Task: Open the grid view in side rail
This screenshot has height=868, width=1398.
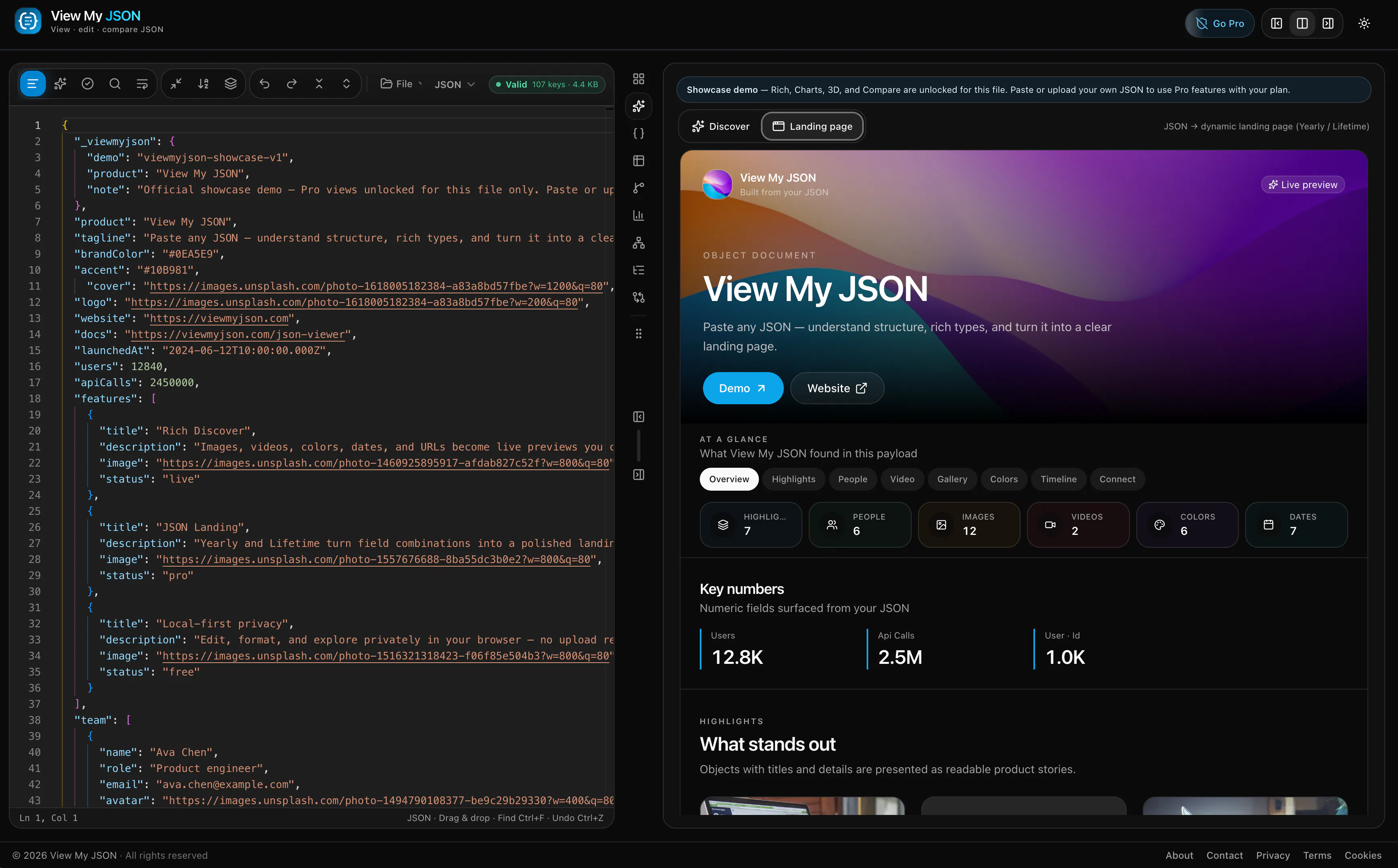Action: [x=638, y=79]
